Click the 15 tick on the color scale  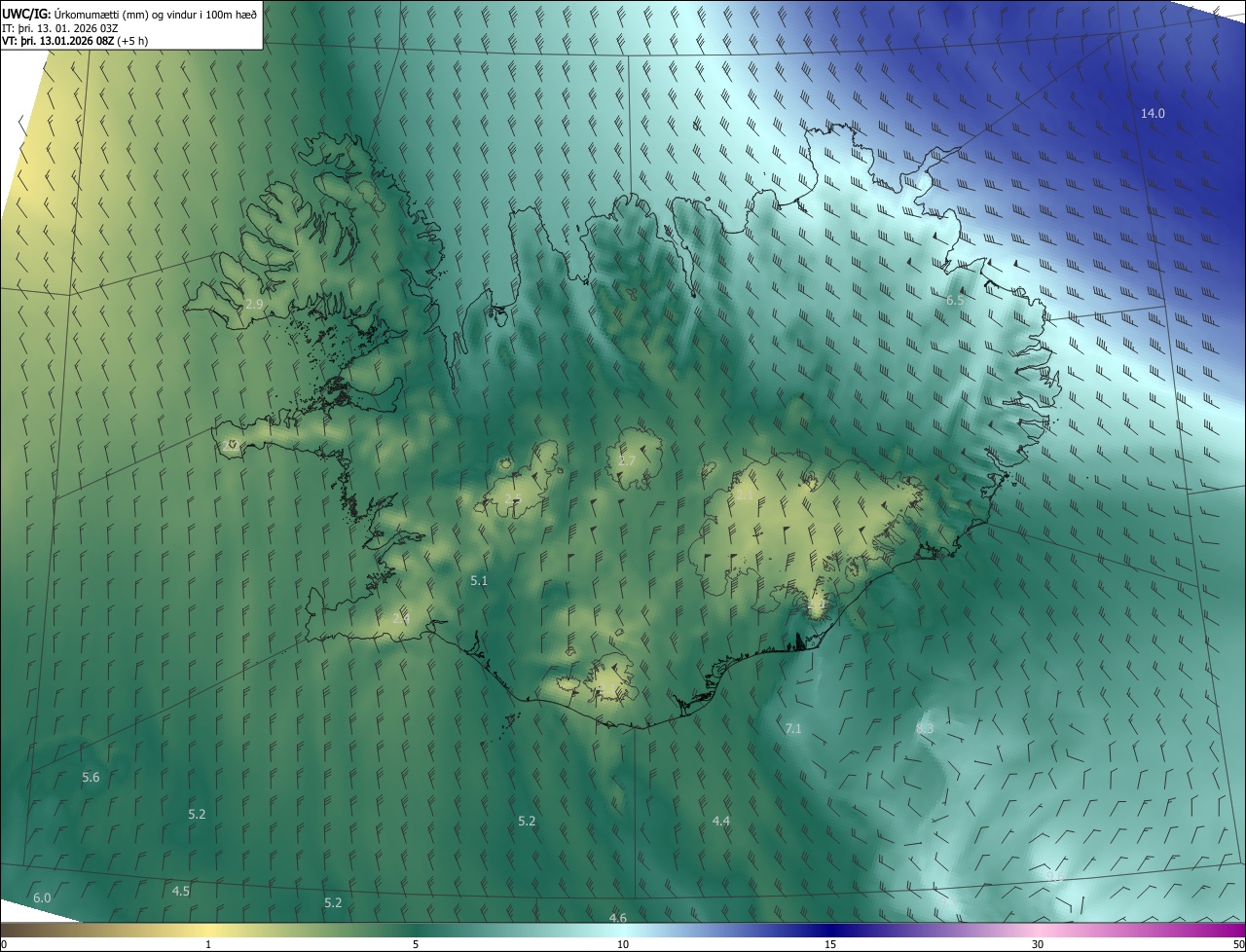point(830,945)
